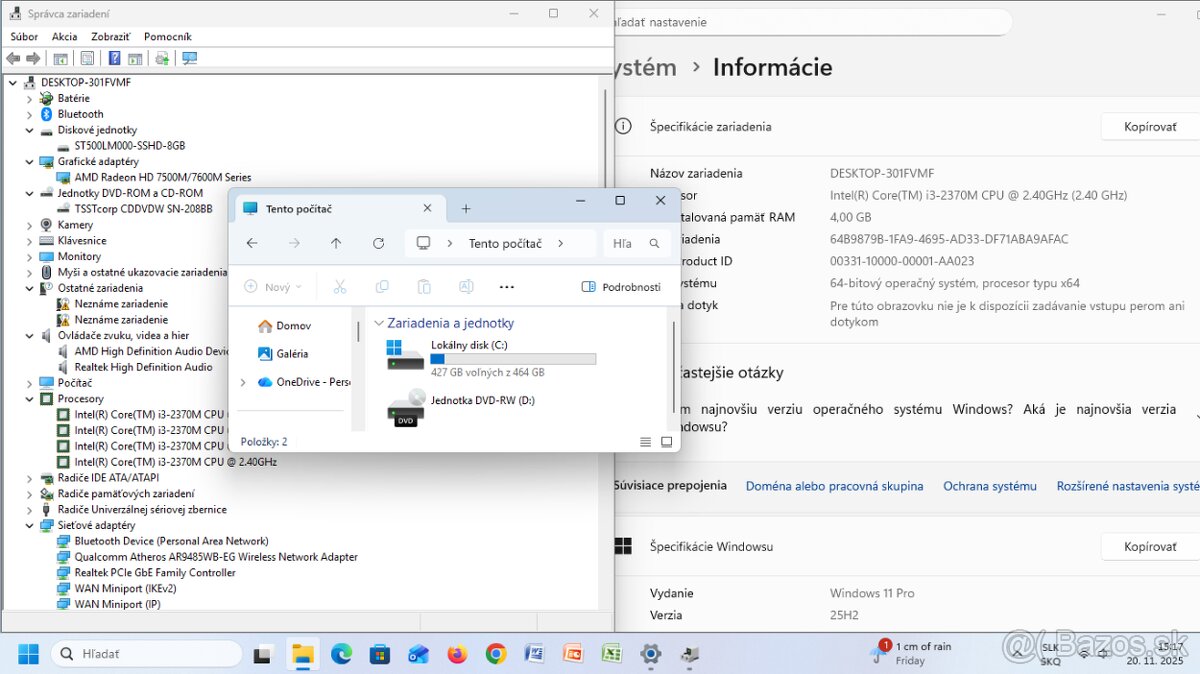
Task: Click the Paste icon in File Explorer toolbar
Action: point(423,286)
